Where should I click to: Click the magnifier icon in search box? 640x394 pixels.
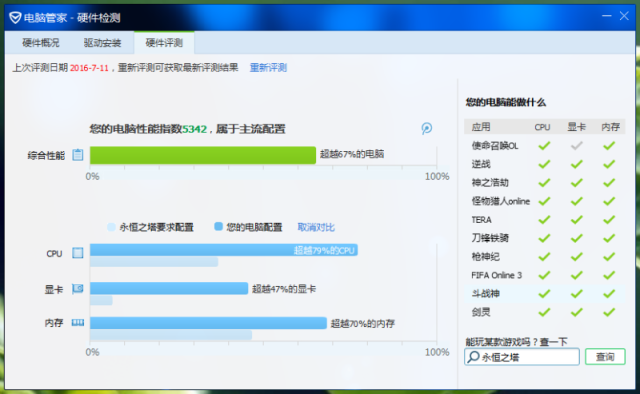473,357
